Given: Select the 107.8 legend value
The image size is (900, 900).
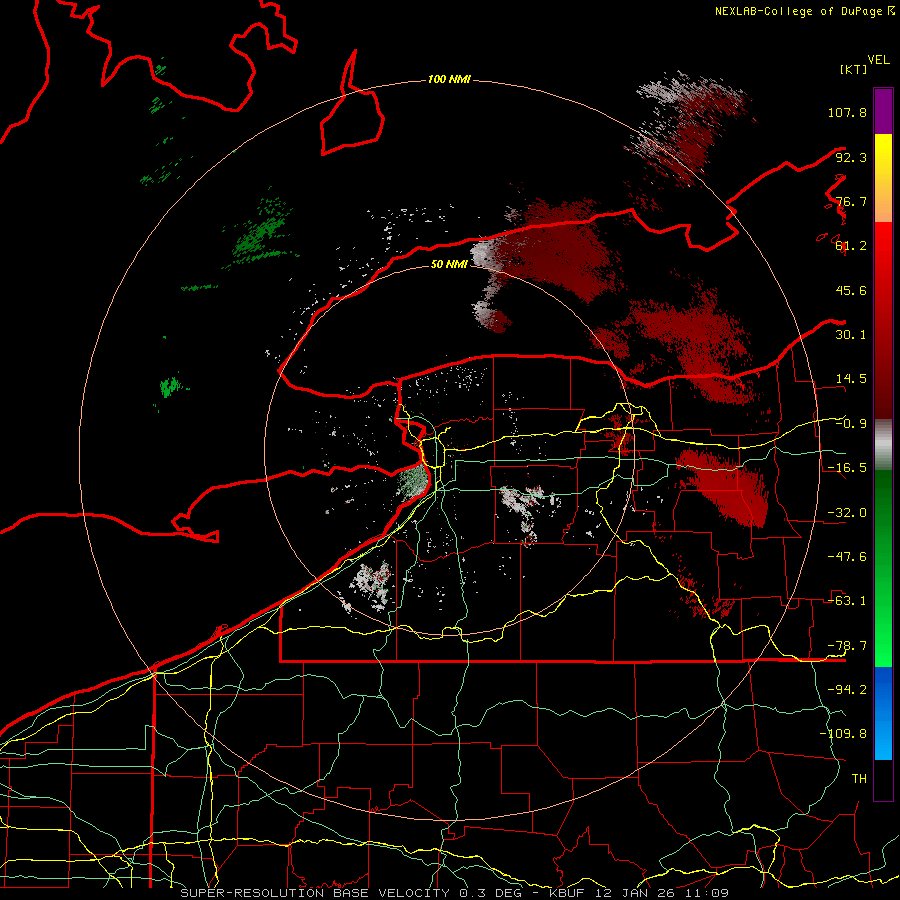Looking at the screenshot, I should (847, 112).
